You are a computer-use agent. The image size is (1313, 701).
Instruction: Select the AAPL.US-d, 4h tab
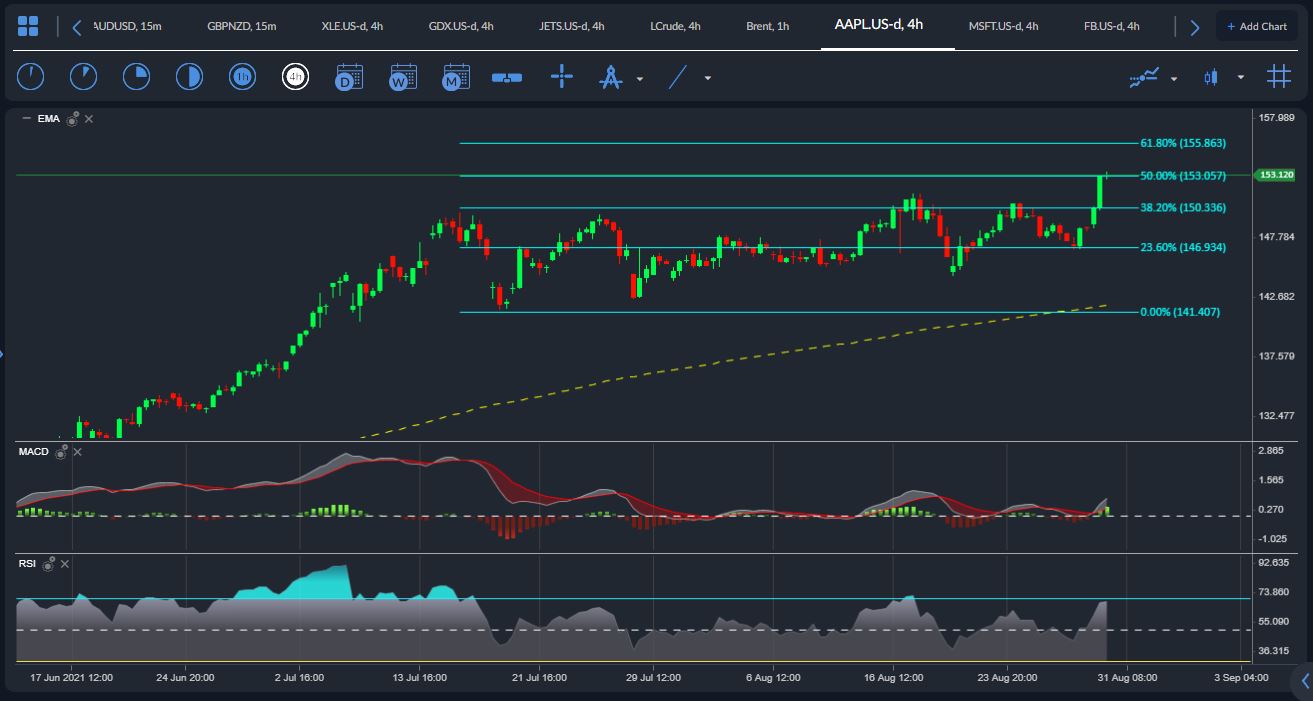point(880,25)
